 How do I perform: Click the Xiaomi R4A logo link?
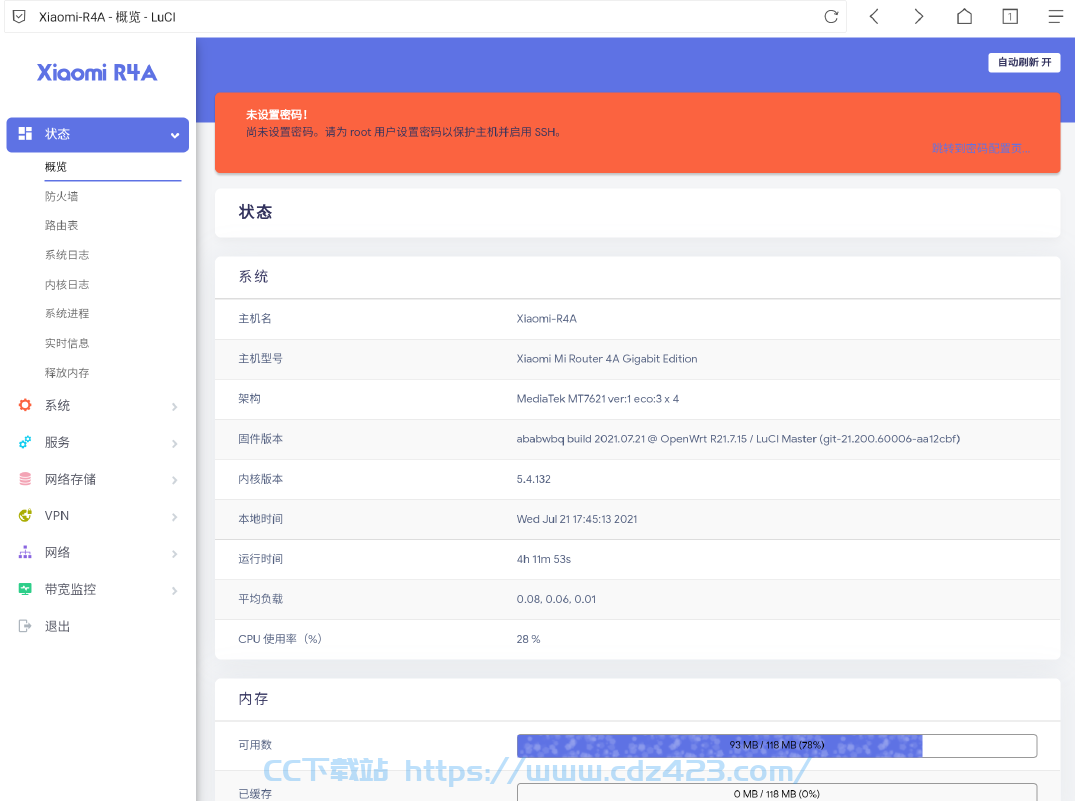tap(97, 73)
